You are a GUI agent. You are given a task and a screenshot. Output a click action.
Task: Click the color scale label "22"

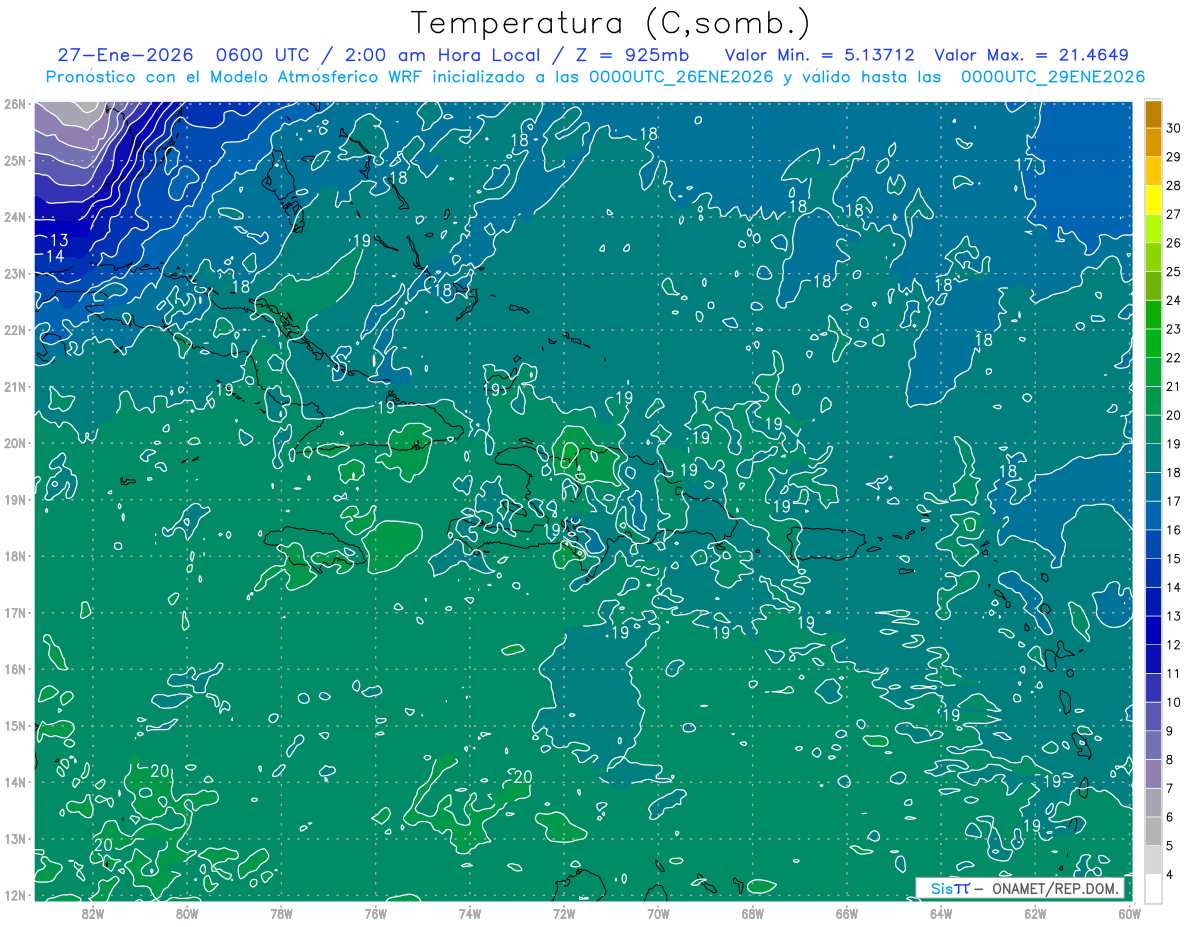[x=1174, y=358]
